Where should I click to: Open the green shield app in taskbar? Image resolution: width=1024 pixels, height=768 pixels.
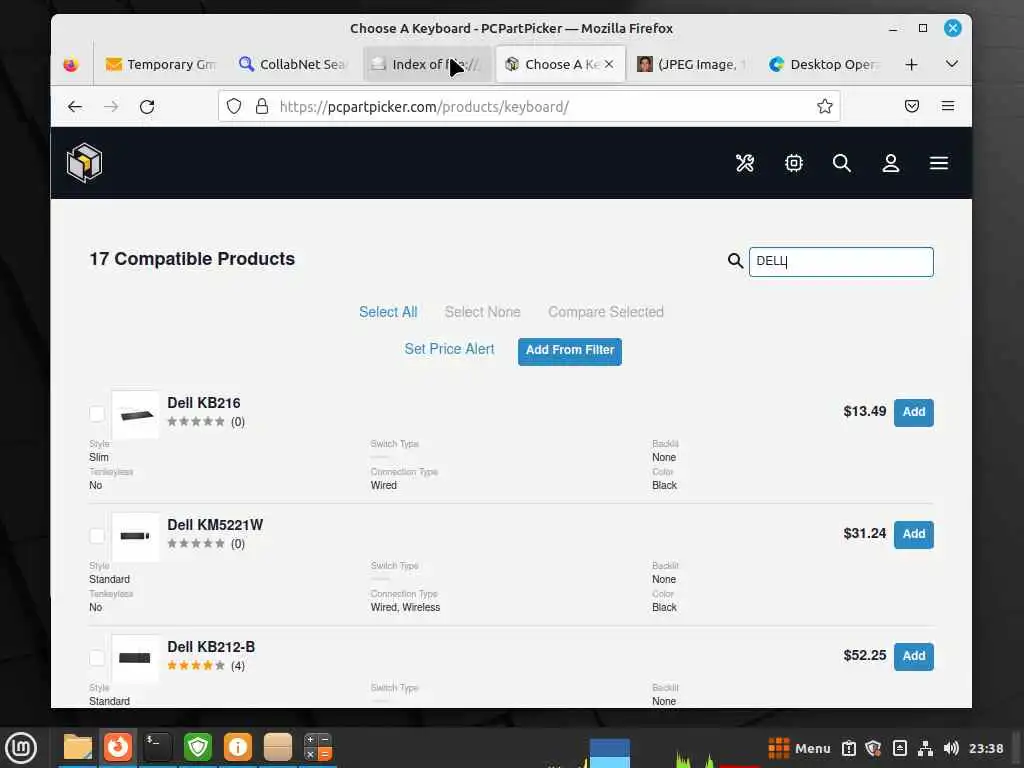[x=198, y=747]
